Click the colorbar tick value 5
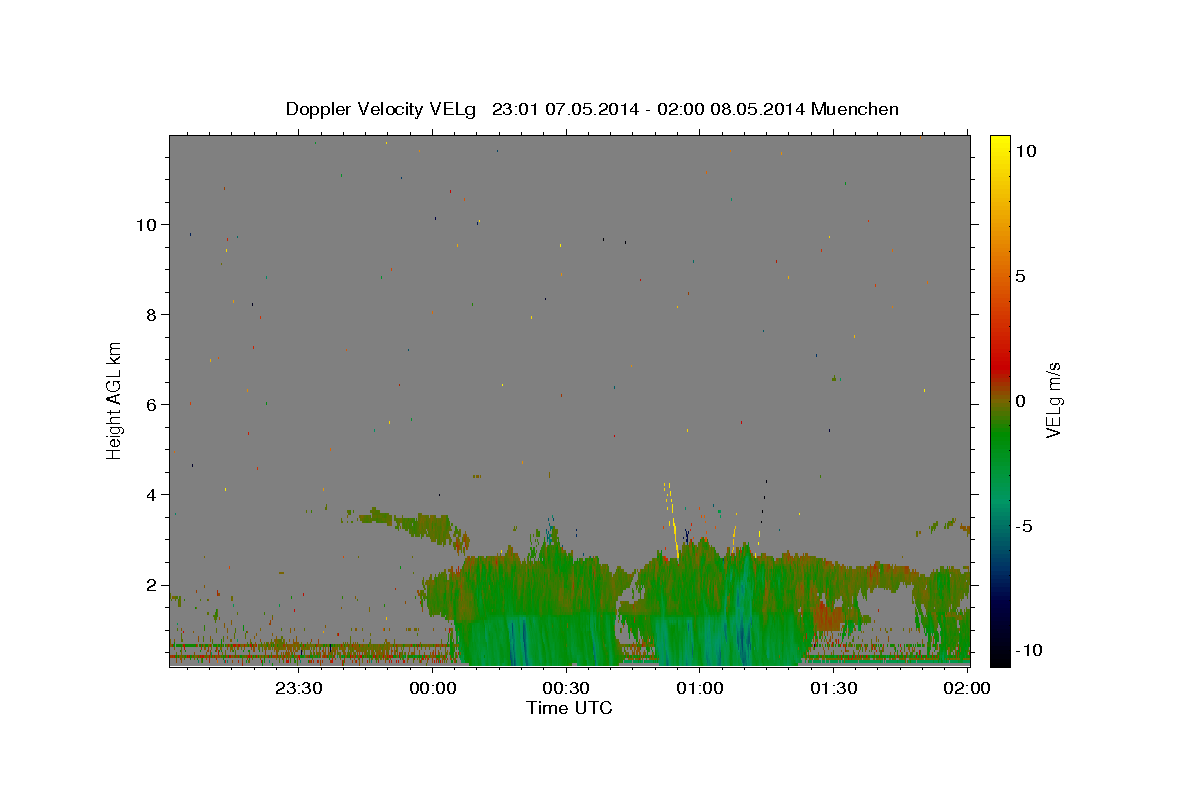This screenshot has height=800, width=1200. [x=1021, y=276]
